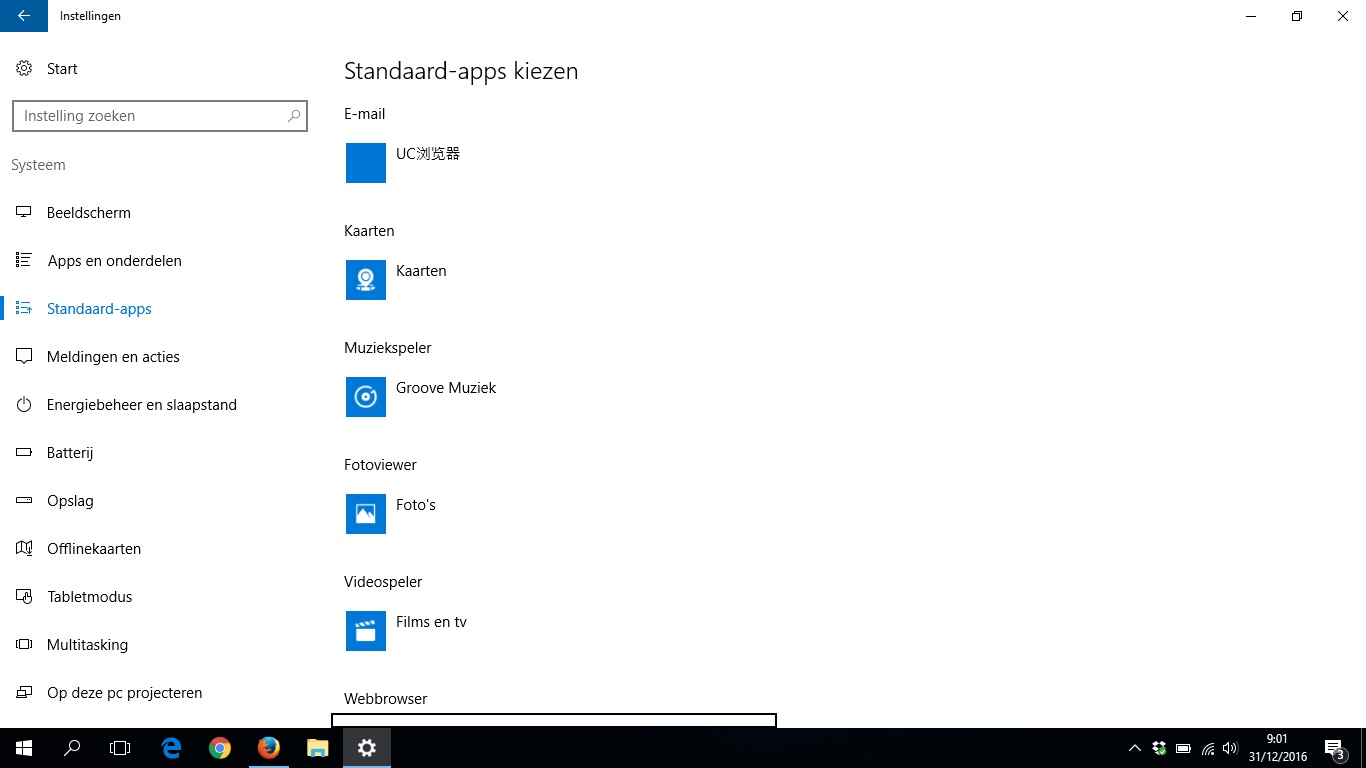
Task: Click the Standaard-apps kiezen heading
Action: [x=461, y=71]
